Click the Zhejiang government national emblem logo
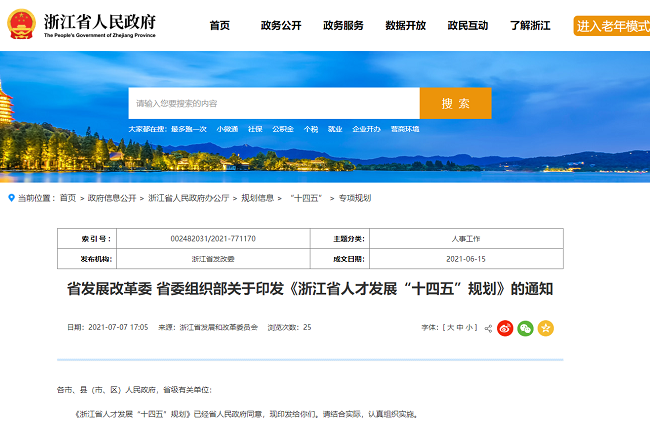The image size is (650, 432). pyautogui.click(x=22, y=25)
